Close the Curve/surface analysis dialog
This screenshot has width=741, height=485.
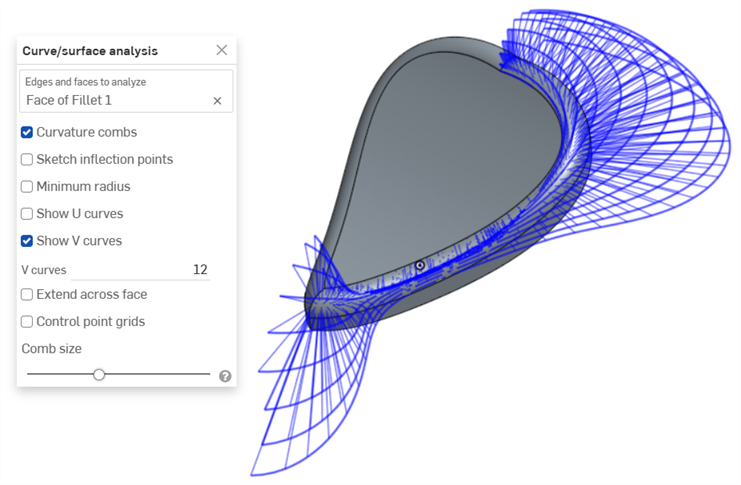222,50
